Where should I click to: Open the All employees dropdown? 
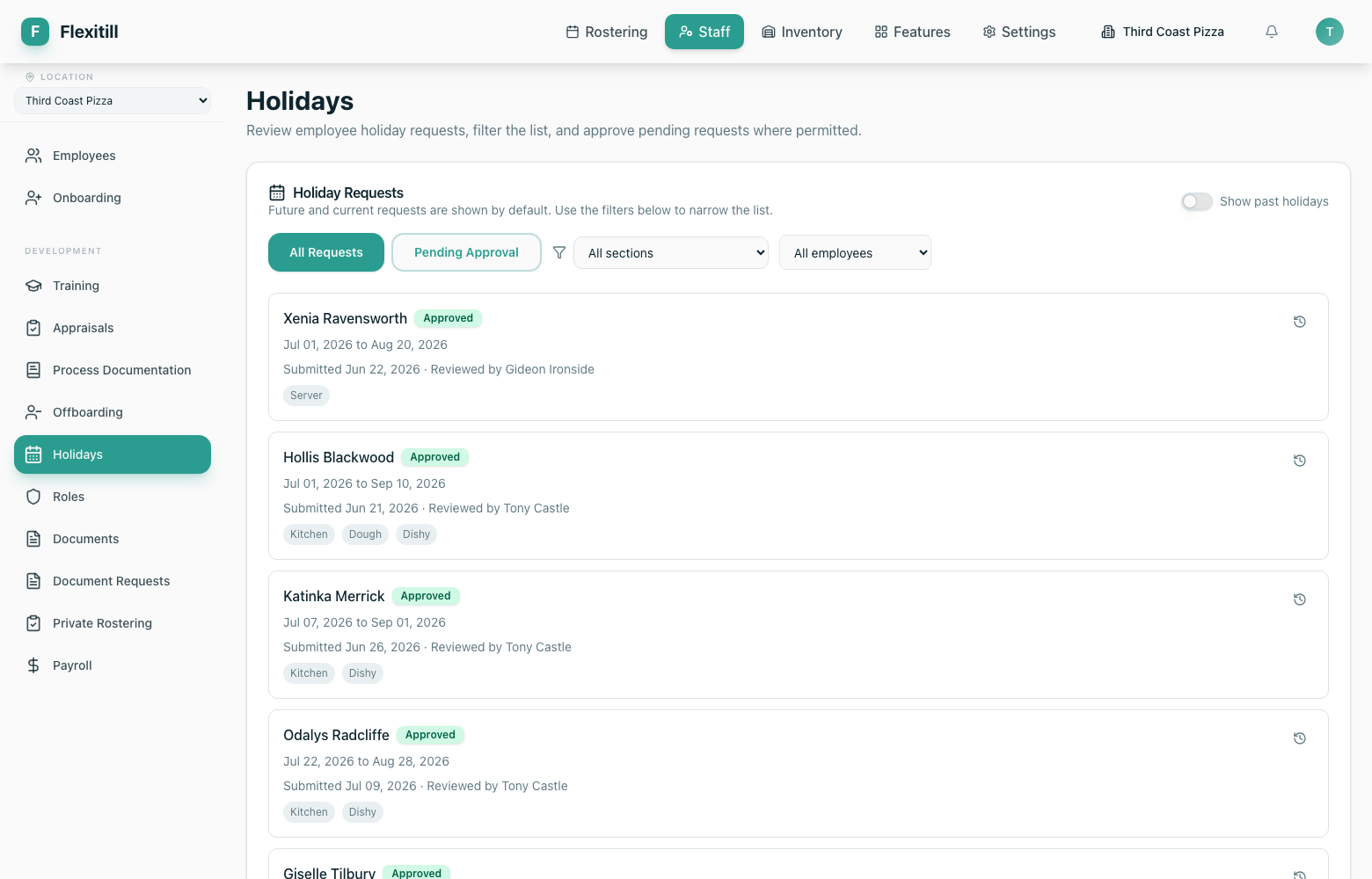click(x=855, y=253)
